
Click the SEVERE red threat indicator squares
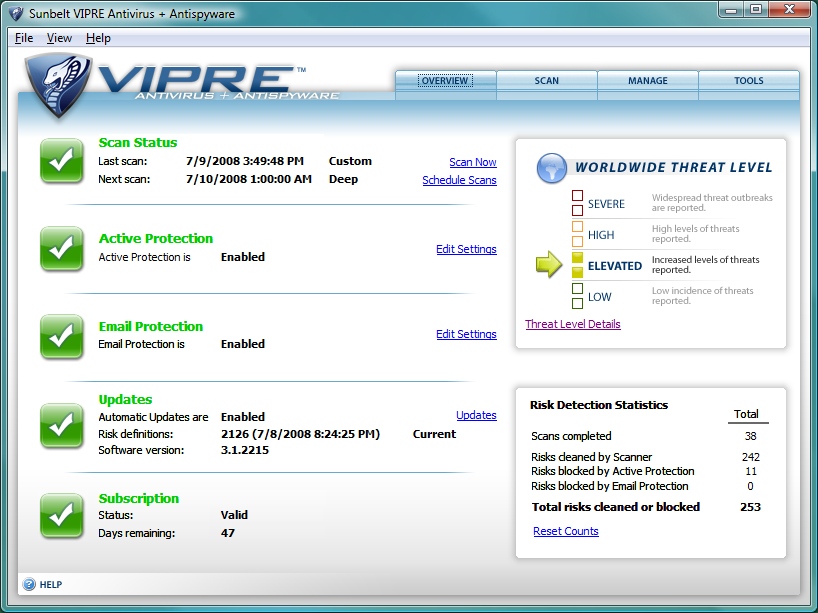[x=578, y=203]
